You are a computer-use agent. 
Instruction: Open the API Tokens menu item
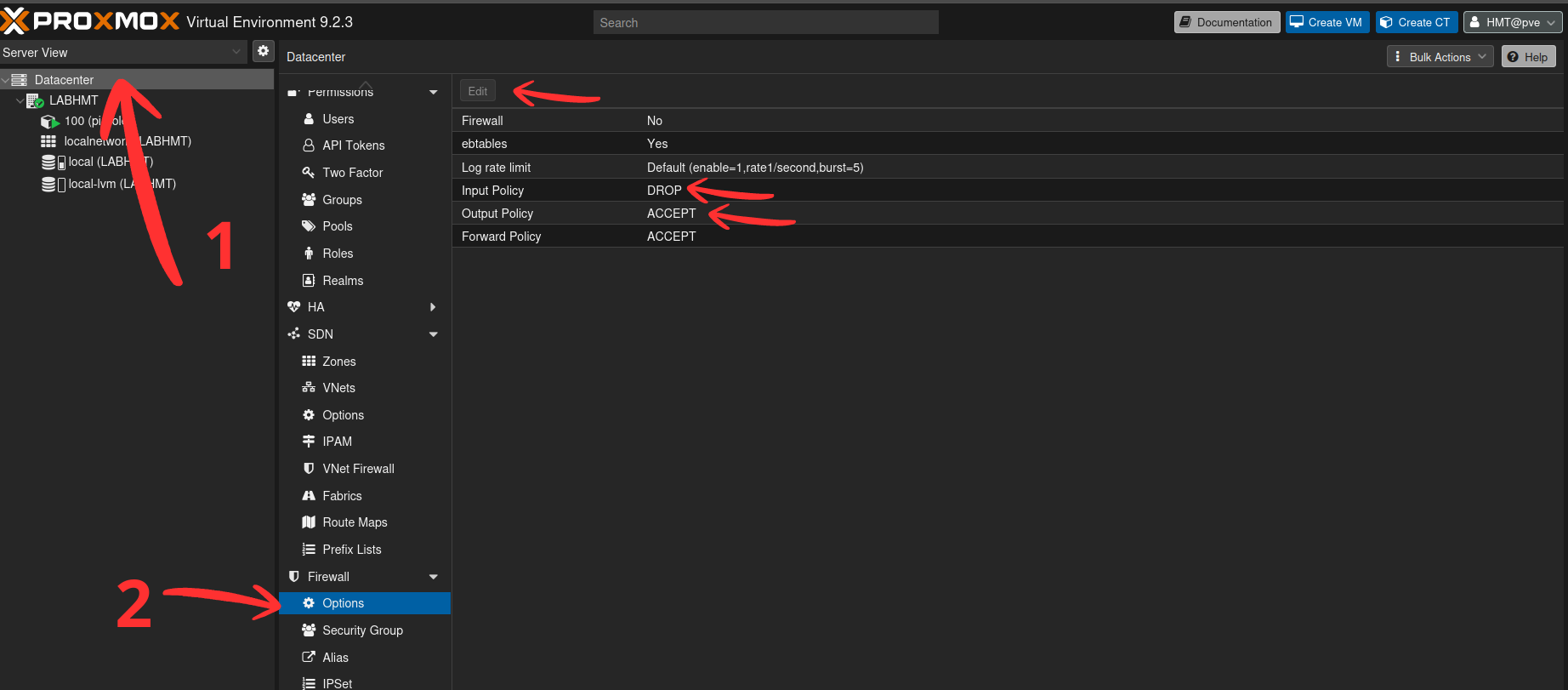coord(365,145)
